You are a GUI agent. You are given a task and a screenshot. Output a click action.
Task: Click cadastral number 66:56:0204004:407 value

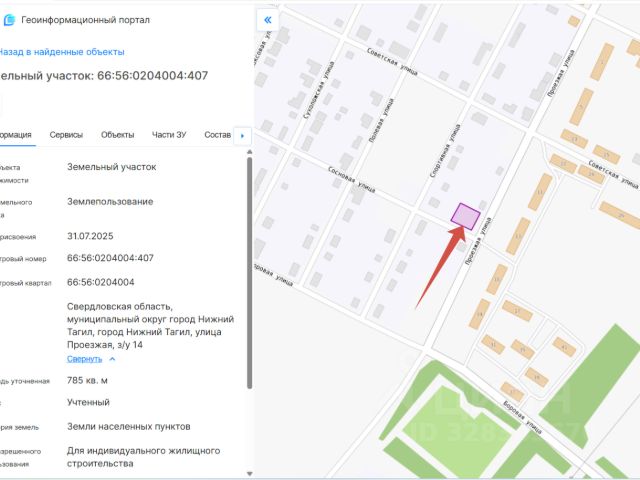[110, 258]
